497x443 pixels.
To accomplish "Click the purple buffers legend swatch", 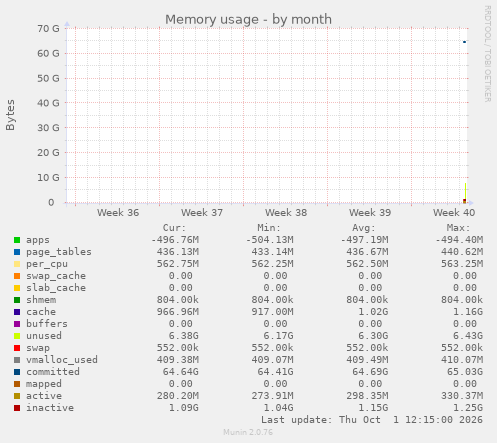I will (x=17, y=324).
